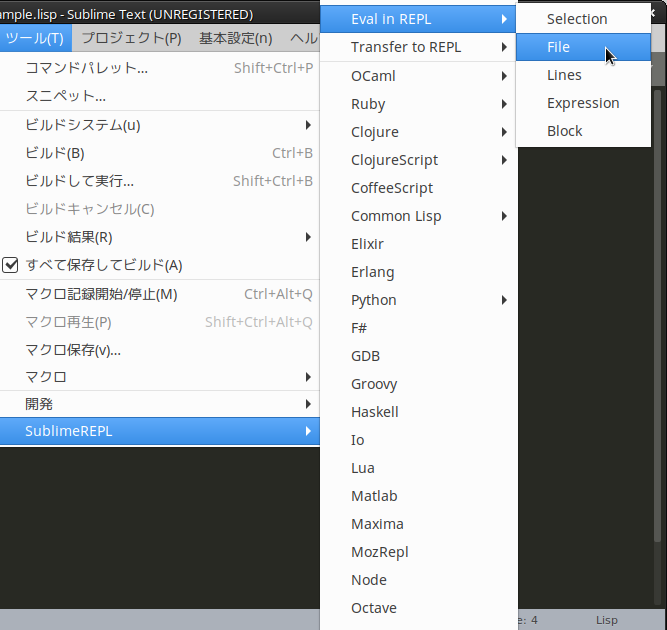Expand the Ruby REPL submenu

(x=419, y=104)
